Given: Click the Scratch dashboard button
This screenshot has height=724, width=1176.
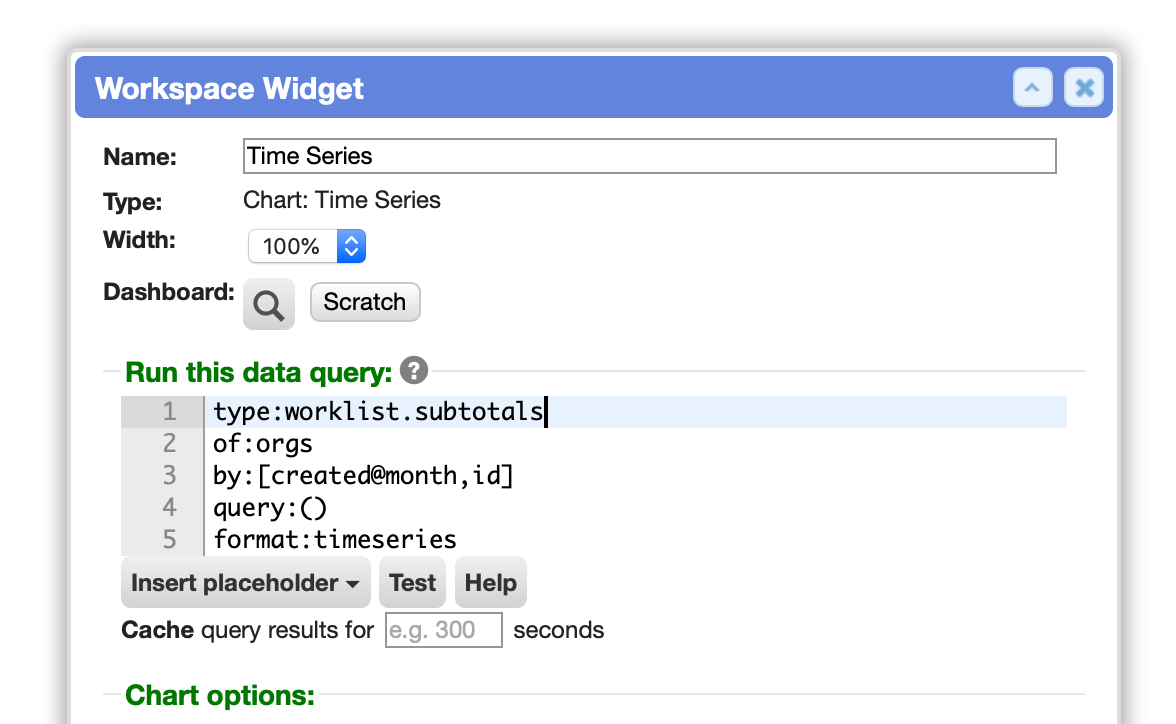Looking at the screenshot, I should (364, 302).
